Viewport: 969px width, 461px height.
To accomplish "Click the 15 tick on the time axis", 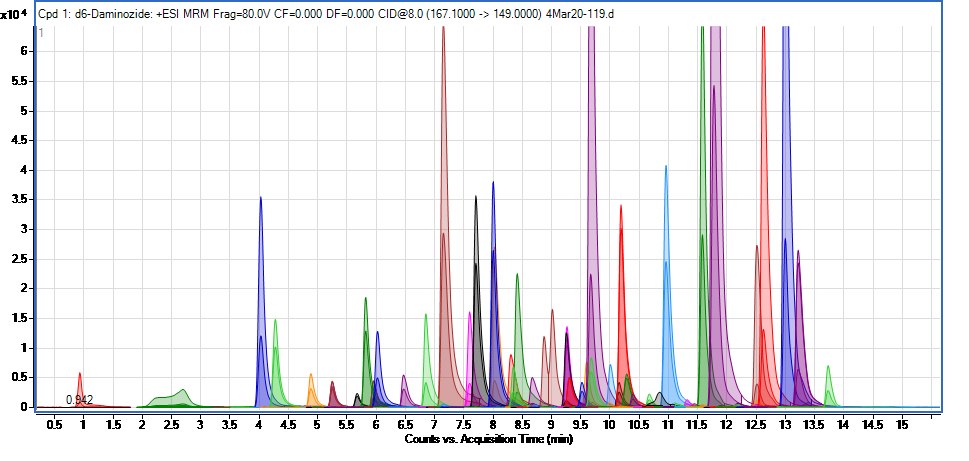I will (901, 424).
